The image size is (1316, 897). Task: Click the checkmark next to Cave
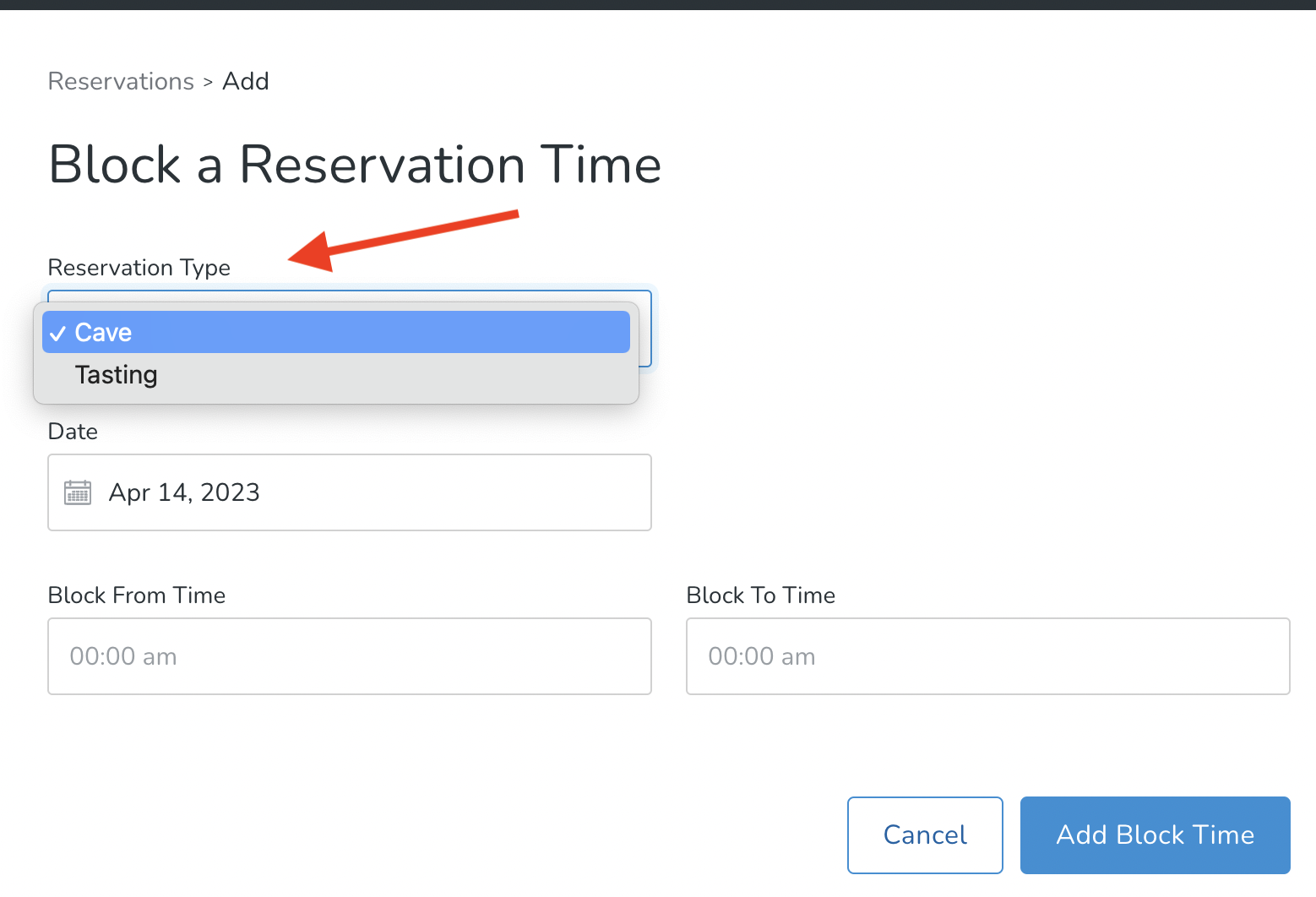[57, 333]
